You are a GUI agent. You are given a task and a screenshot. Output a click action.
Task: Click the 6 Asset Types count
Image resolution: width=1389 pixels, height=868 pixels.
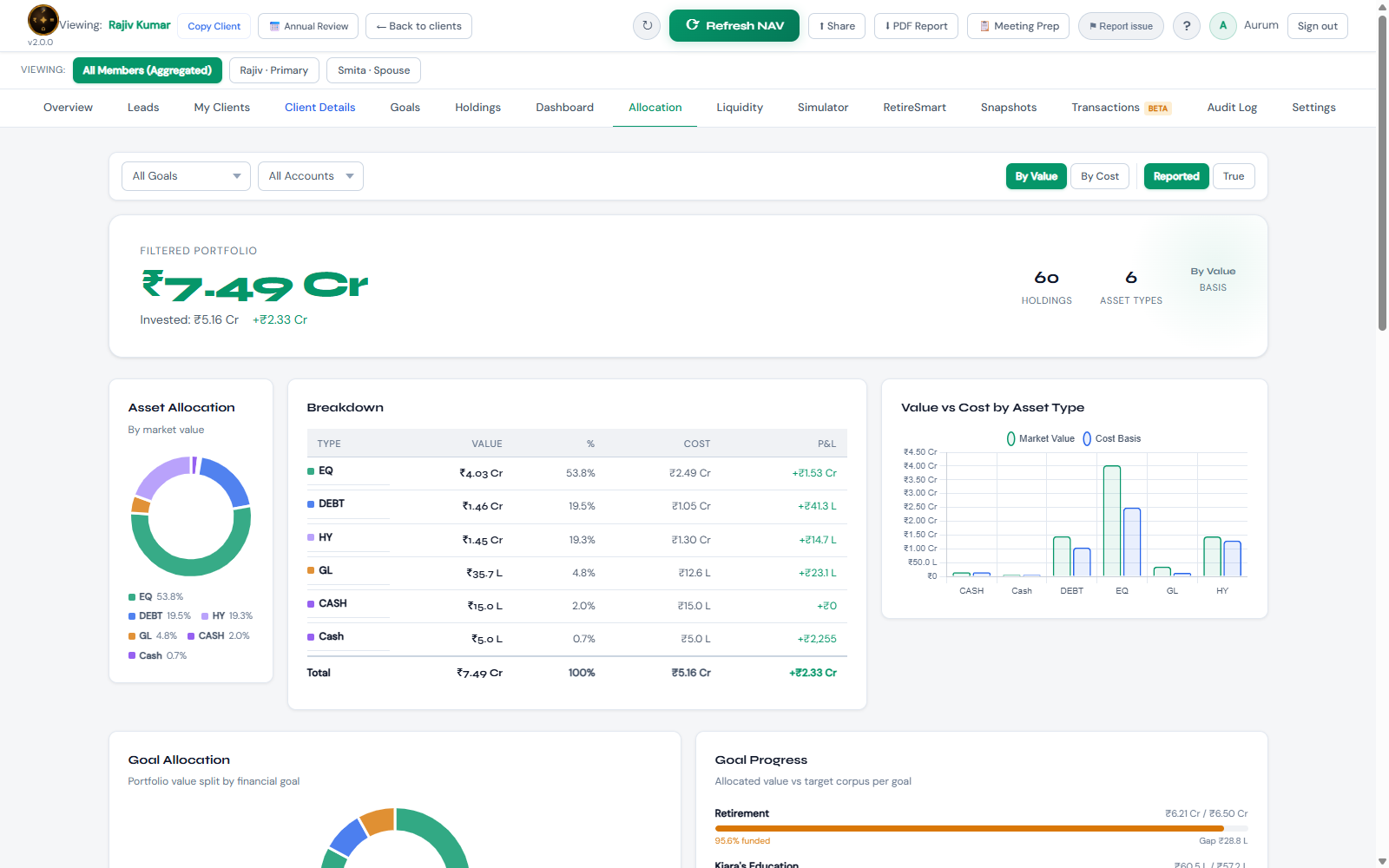click(1131, 278)
